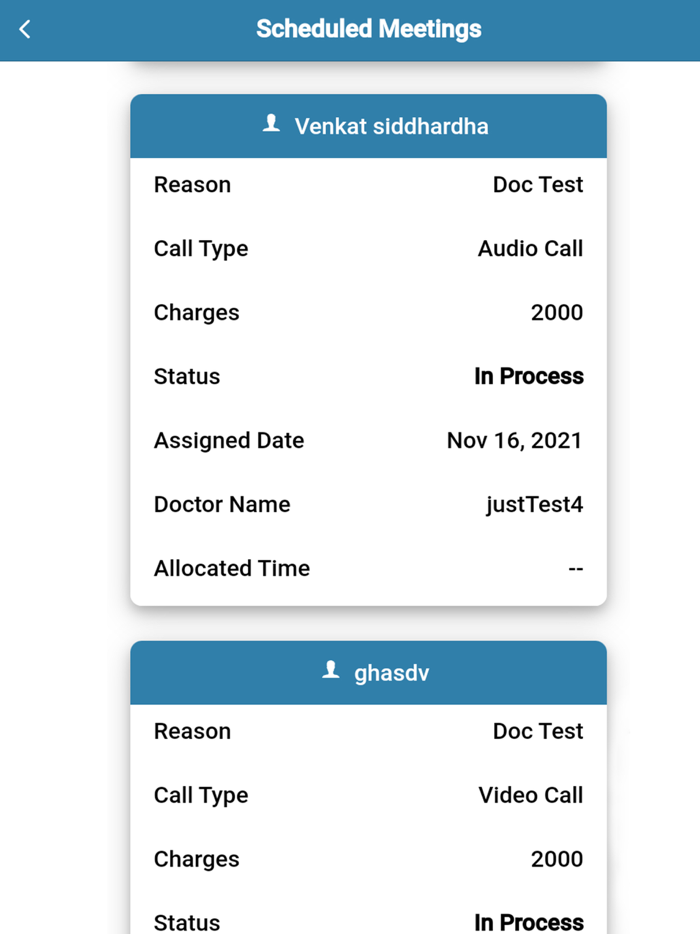Click the Allocated Time dash value
The image size is (700, 934).
[575, 569]
